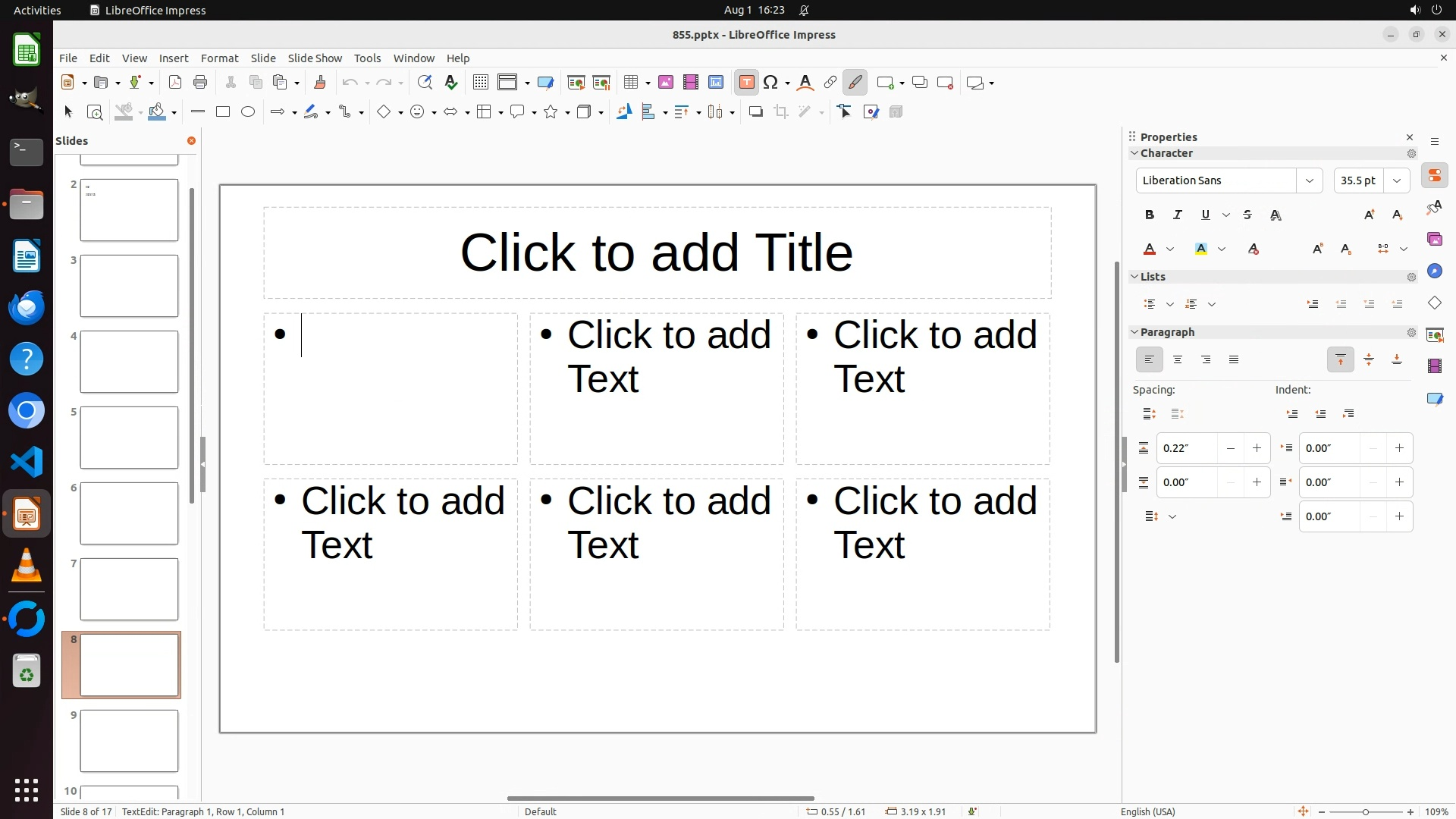Click the Click to add Title placeholder

click(657, 253)
